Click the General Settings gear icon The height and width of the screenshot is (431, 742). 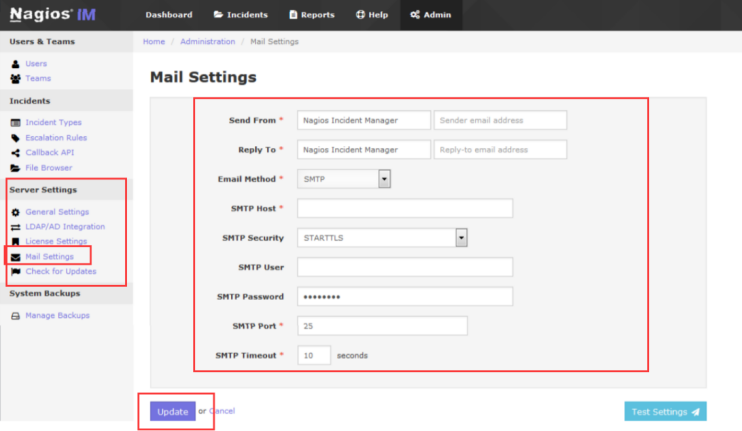pos(16,212)
